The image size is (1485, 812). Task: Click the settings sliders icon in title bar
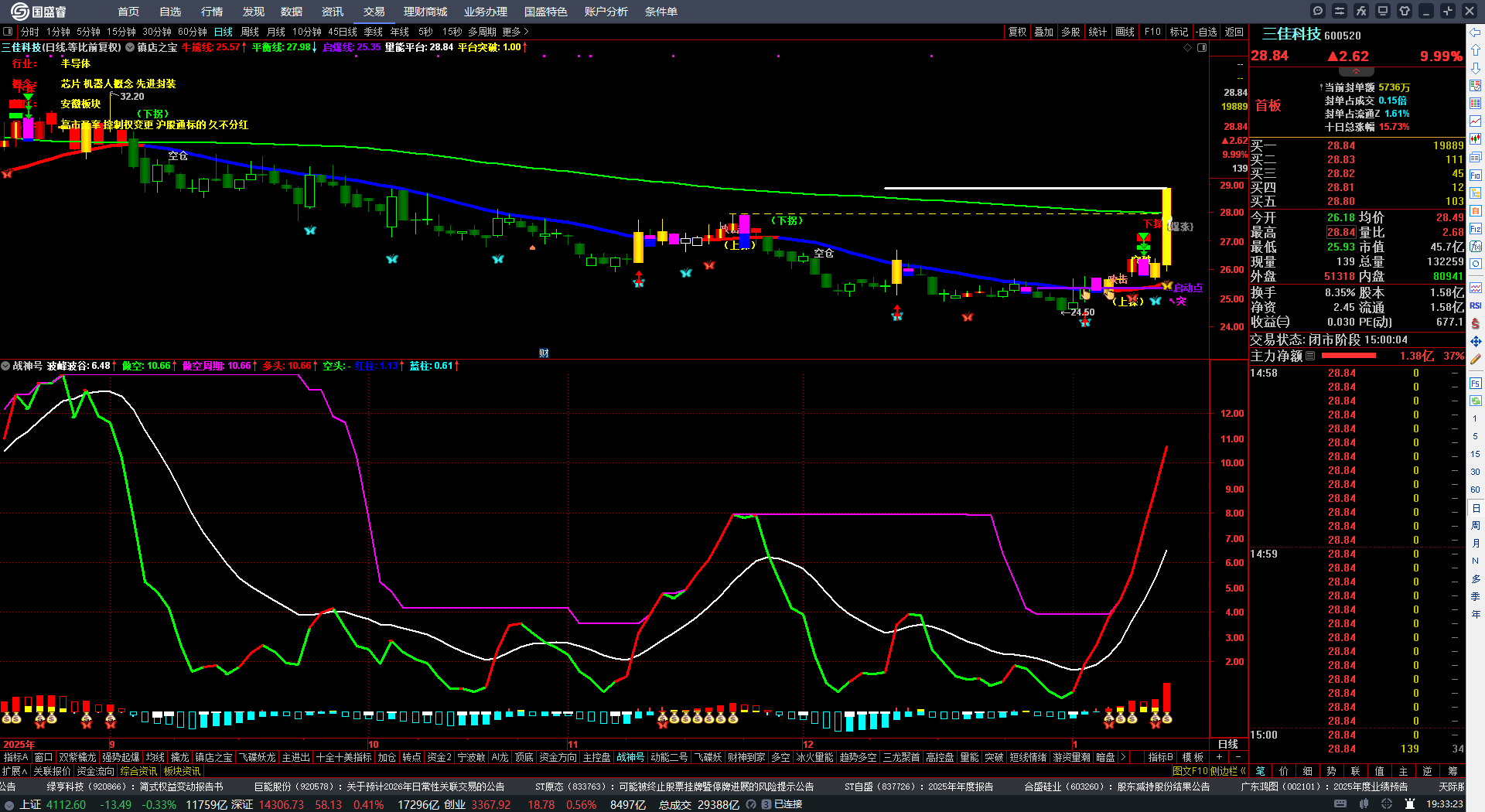1340,11
